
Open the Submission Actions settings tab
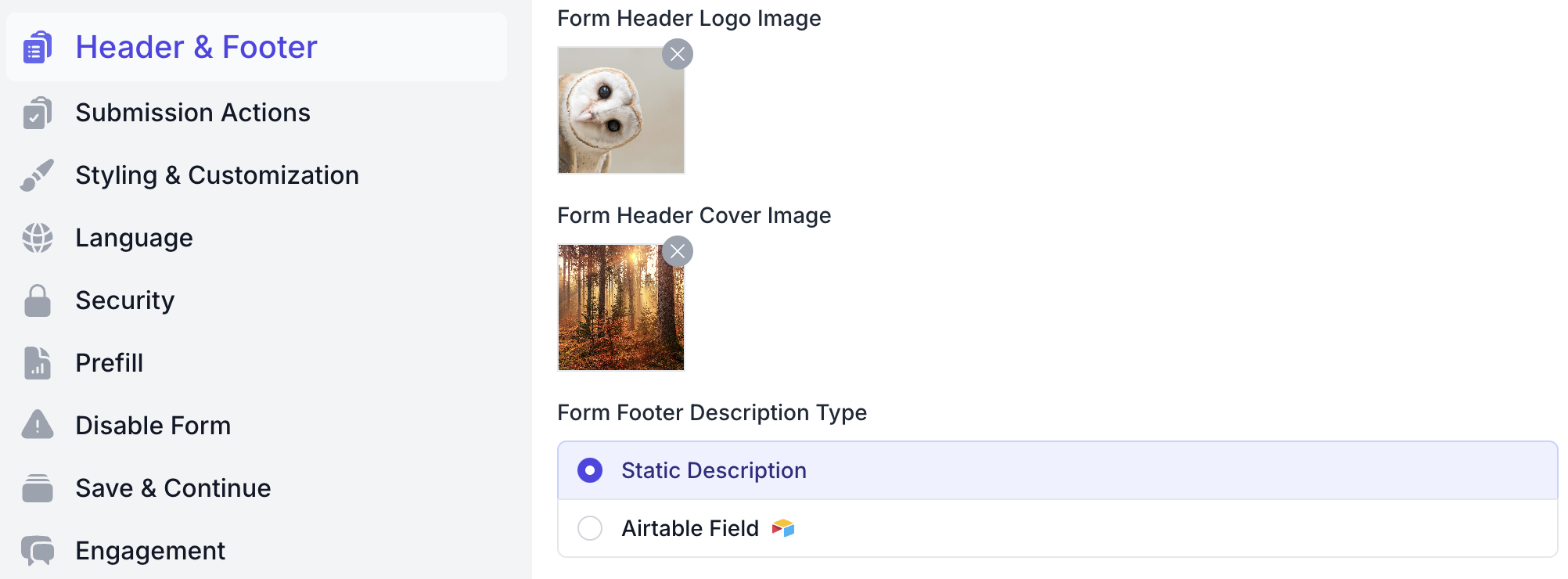point(192,113)
